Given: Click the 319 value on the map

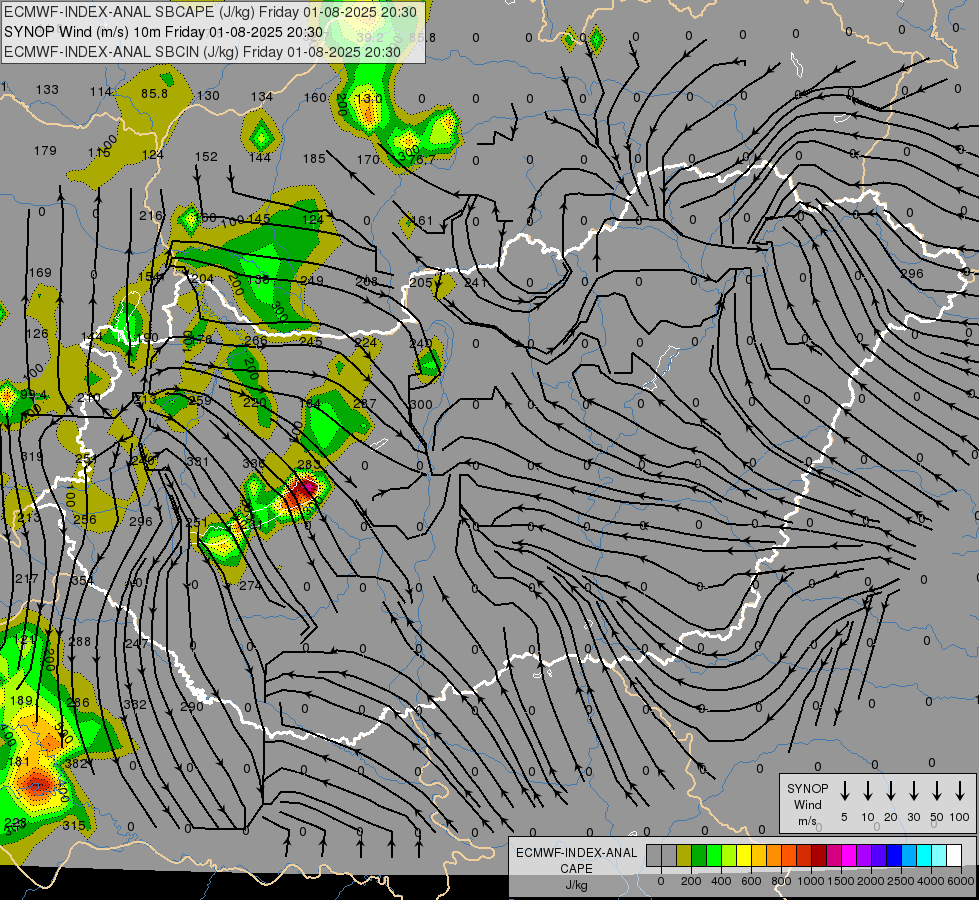Looking at the screenshot, I should pyautogui.click(x=32, y=457).
